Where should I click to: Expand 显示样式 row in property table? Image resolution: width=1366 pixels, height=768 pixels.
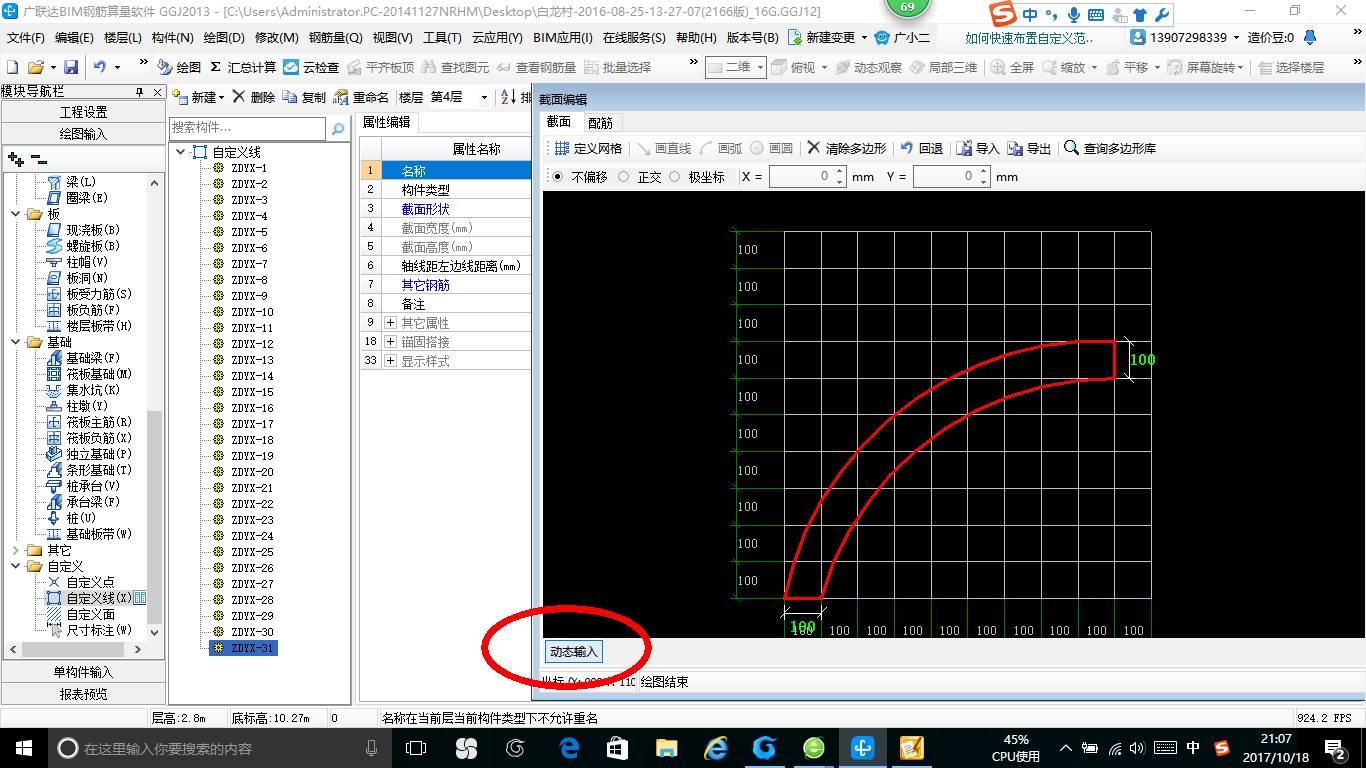tap(390, 361)
